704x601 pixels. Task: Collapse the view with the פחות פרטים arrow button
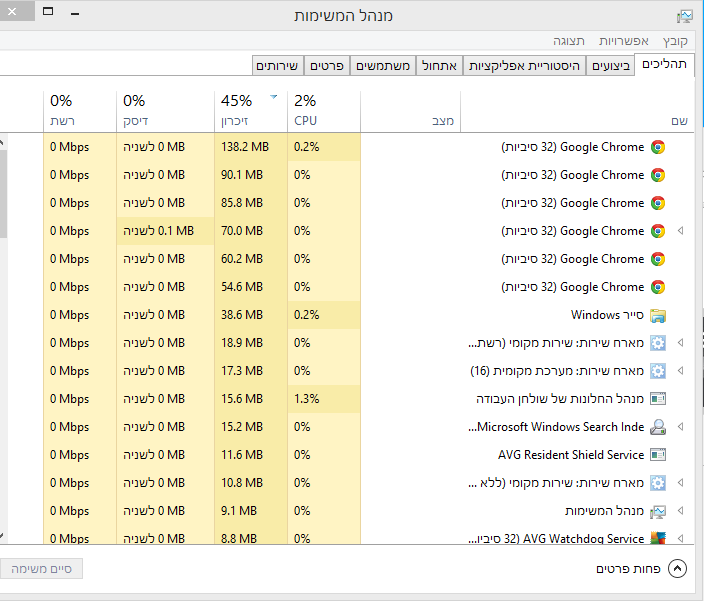(x=678, y=569)
